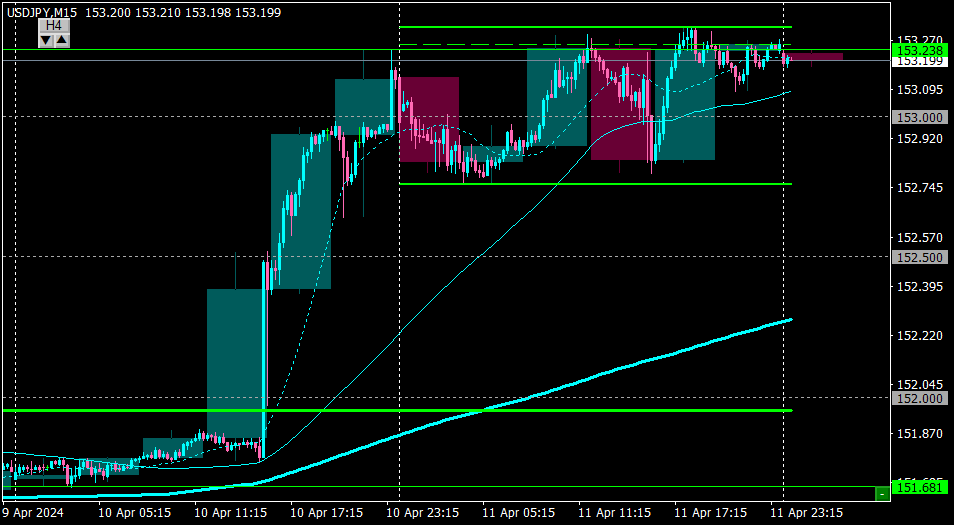Select the green 151.681 price label
Viewport: 954px width, 525px height.
919,487
